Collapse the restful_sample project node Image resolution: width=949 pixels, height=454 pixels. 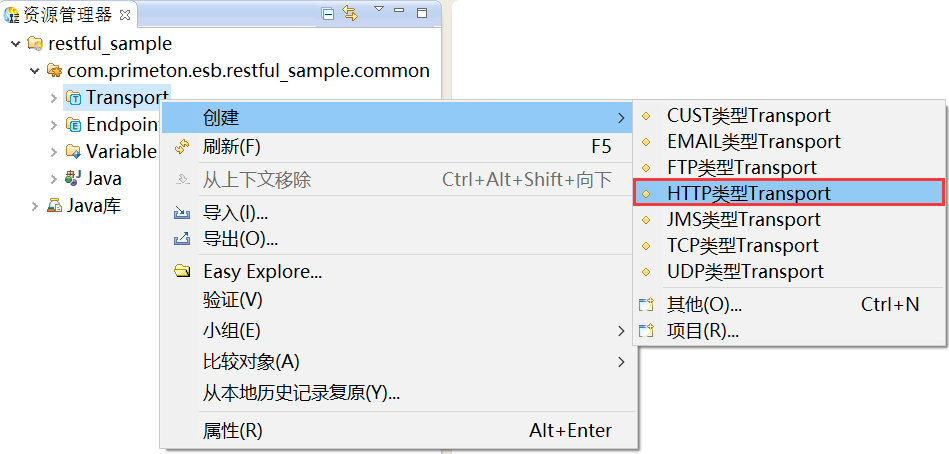16,44
